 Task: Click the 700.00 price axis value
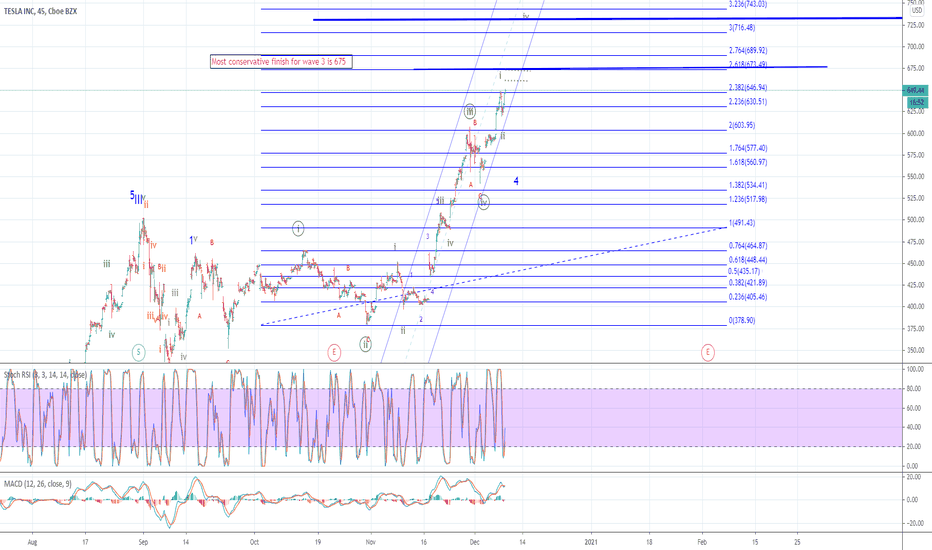[915, 46]
